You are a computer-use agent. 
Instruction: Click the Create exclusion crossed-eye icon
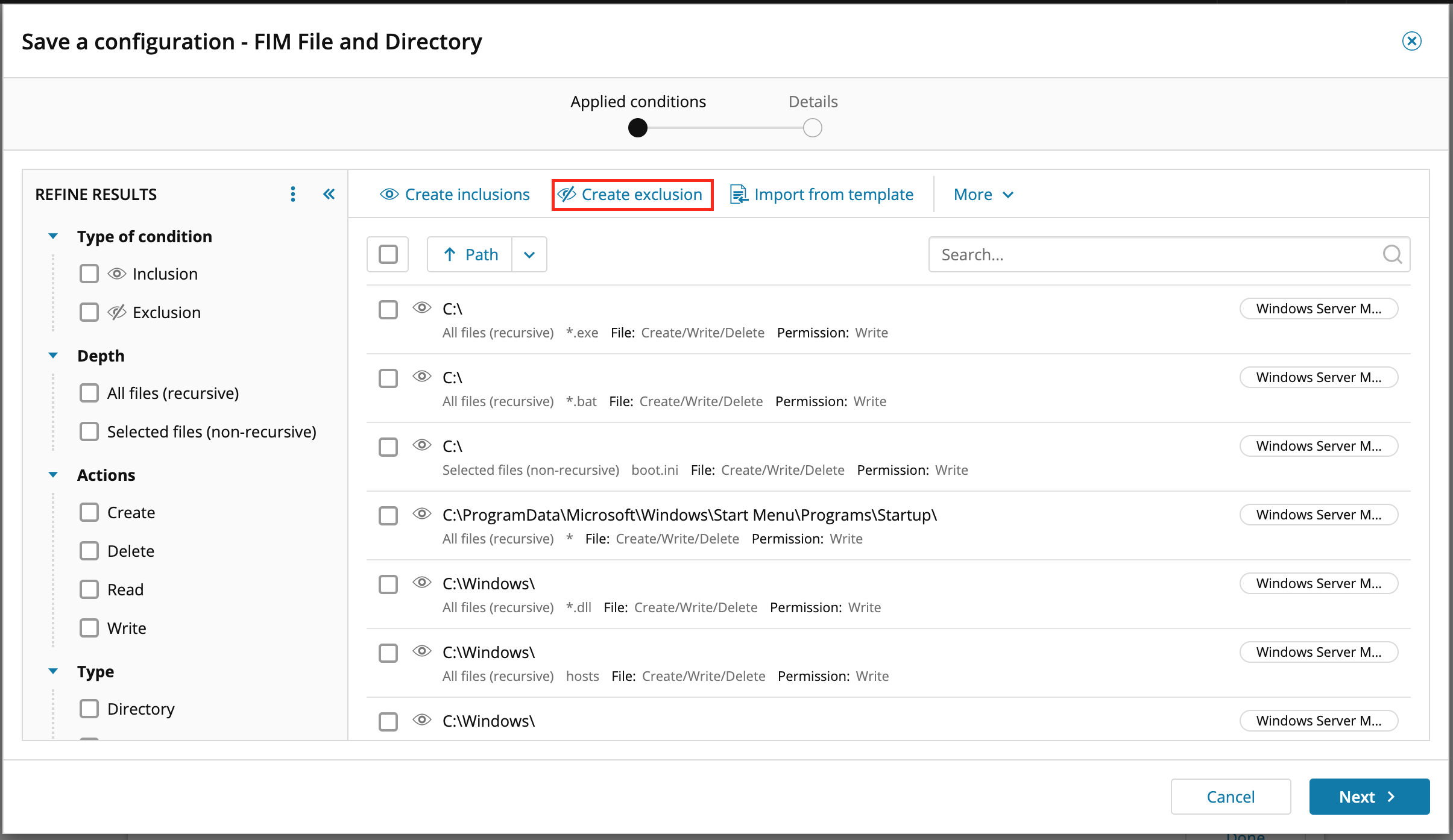(567, 194)
